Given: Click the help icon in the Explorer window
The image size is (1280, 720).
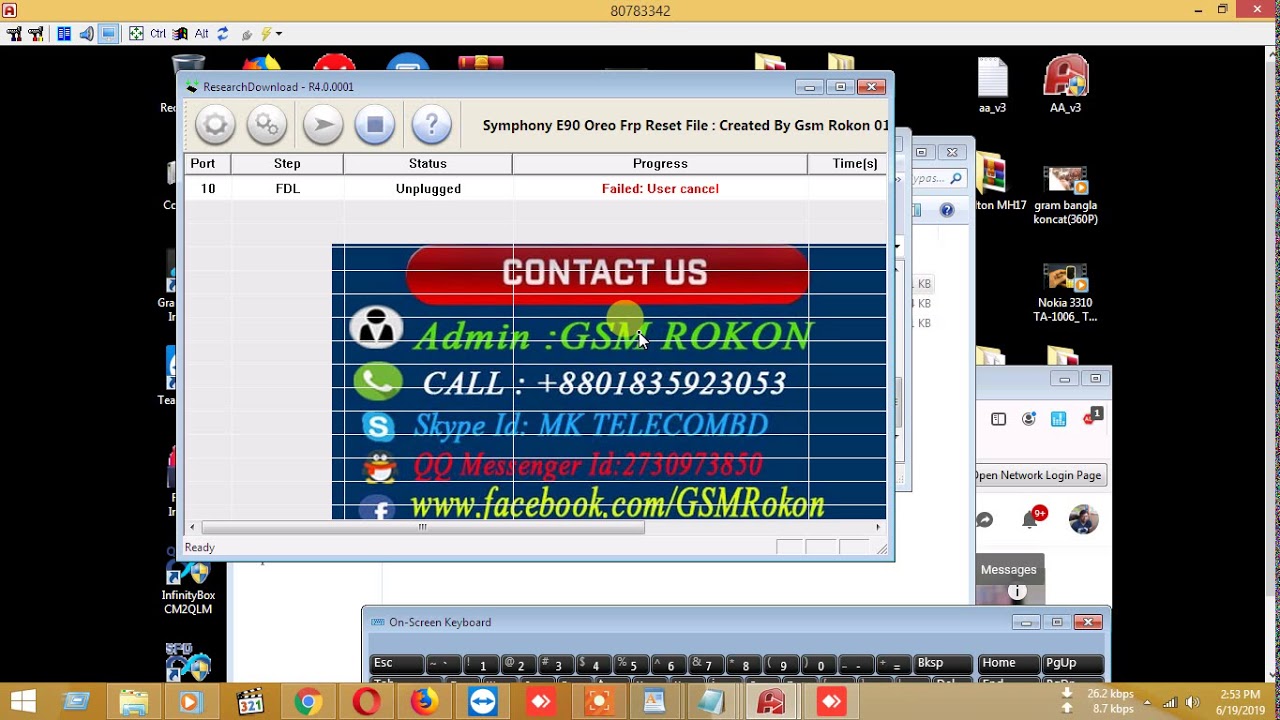Looking at the screenshot, I should pyautogui.click(x=947, y=210).
